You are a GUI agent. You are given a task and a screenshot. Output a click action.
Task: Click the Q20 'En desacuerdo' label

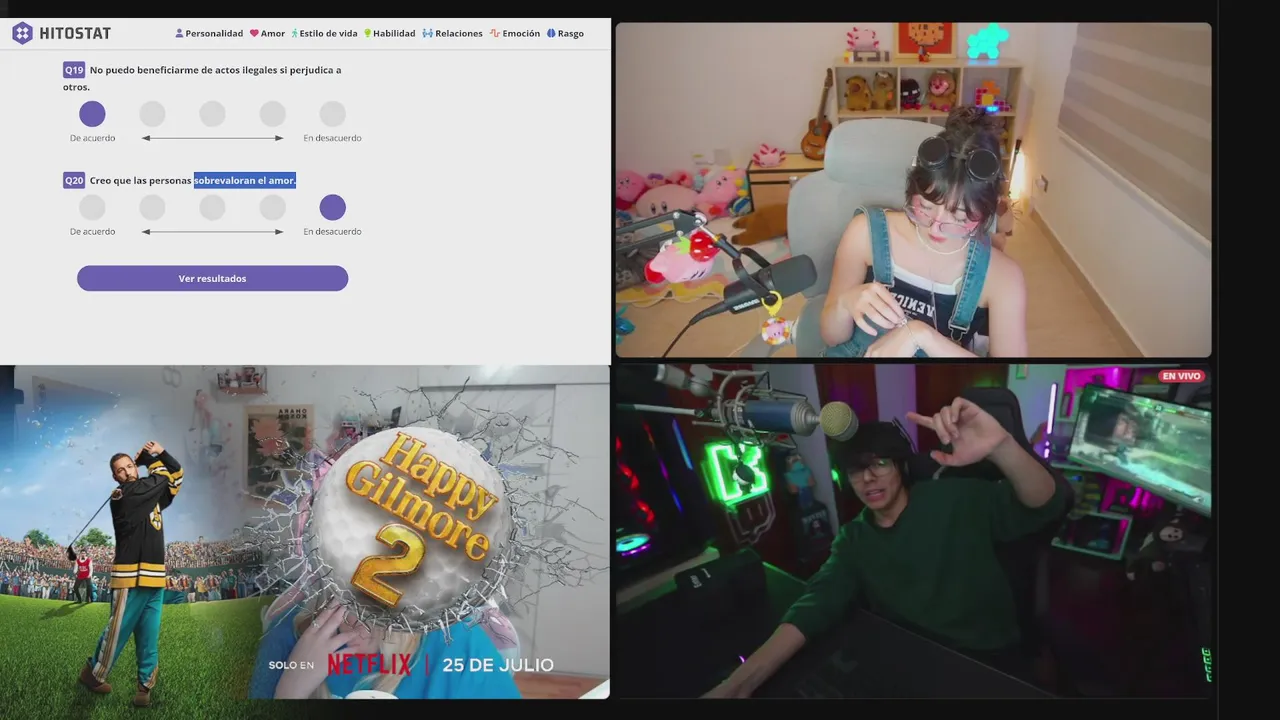click(332, 231)
